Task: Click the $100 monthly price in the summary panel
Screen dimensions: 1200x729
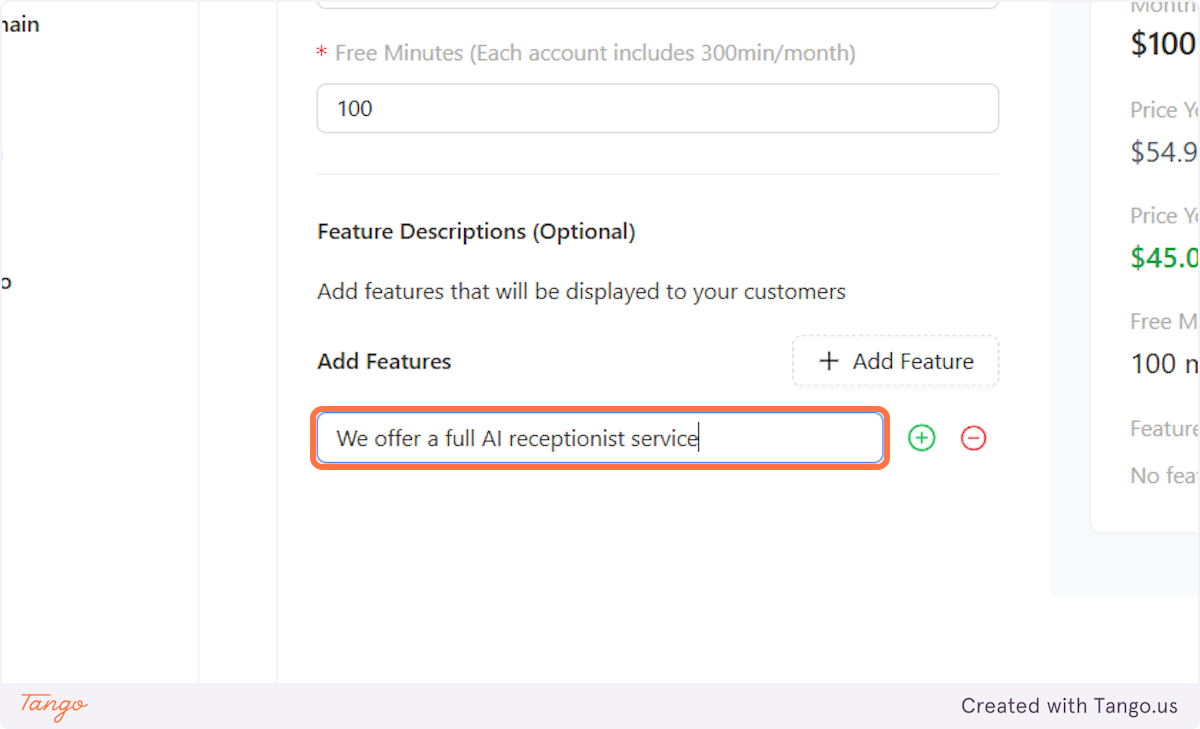Action: coord(1162,44)
